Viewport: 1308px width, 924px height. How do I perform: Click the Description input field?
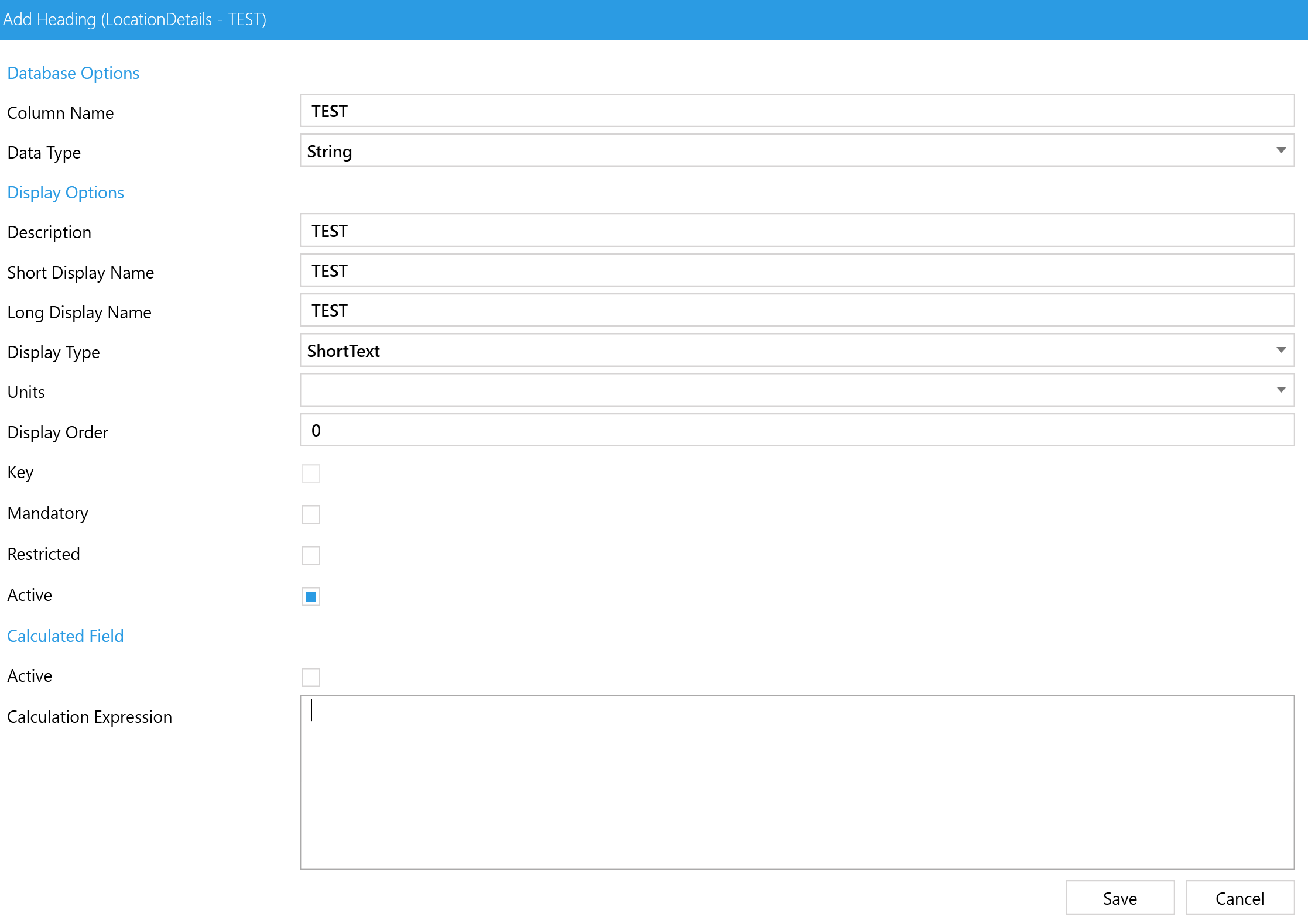[x=796, y=231]
